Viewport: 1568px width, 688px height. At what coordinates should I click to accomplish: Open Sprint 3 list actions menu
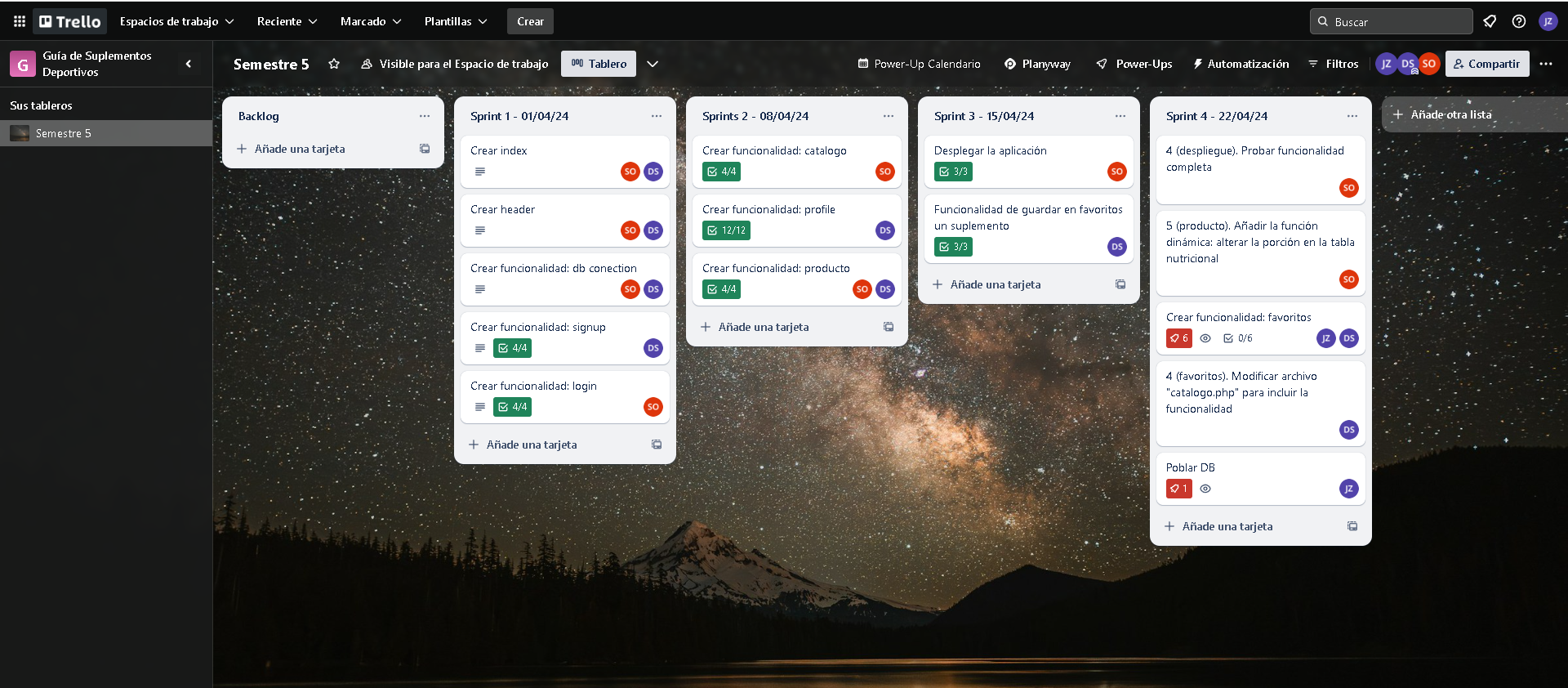click(x=1120, y=116)
